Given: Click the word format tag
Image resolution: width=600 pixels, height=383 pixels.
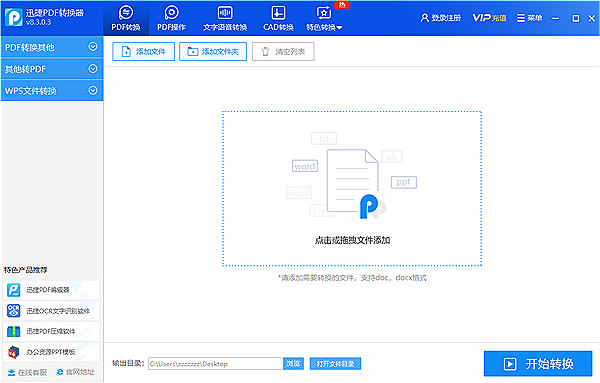Looking at the screenshot, I should click(305, 166).
